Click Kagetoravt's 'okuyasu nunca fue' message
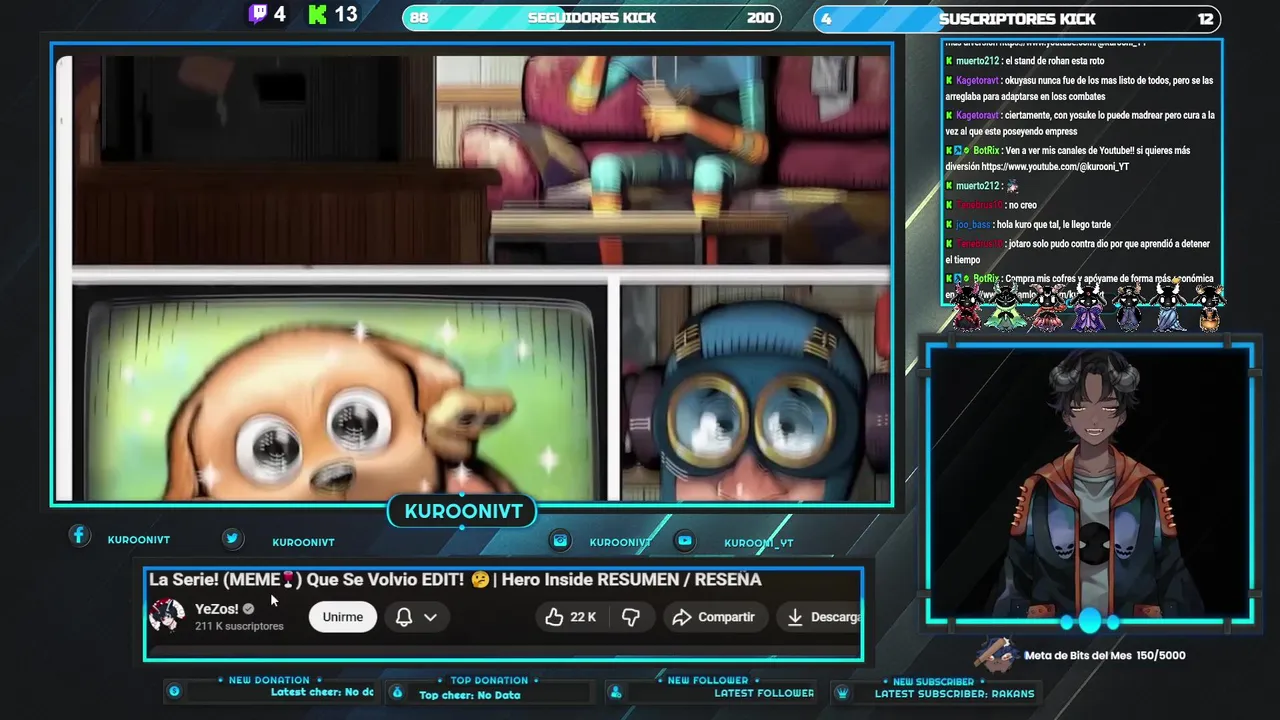 coord(1079,88)
